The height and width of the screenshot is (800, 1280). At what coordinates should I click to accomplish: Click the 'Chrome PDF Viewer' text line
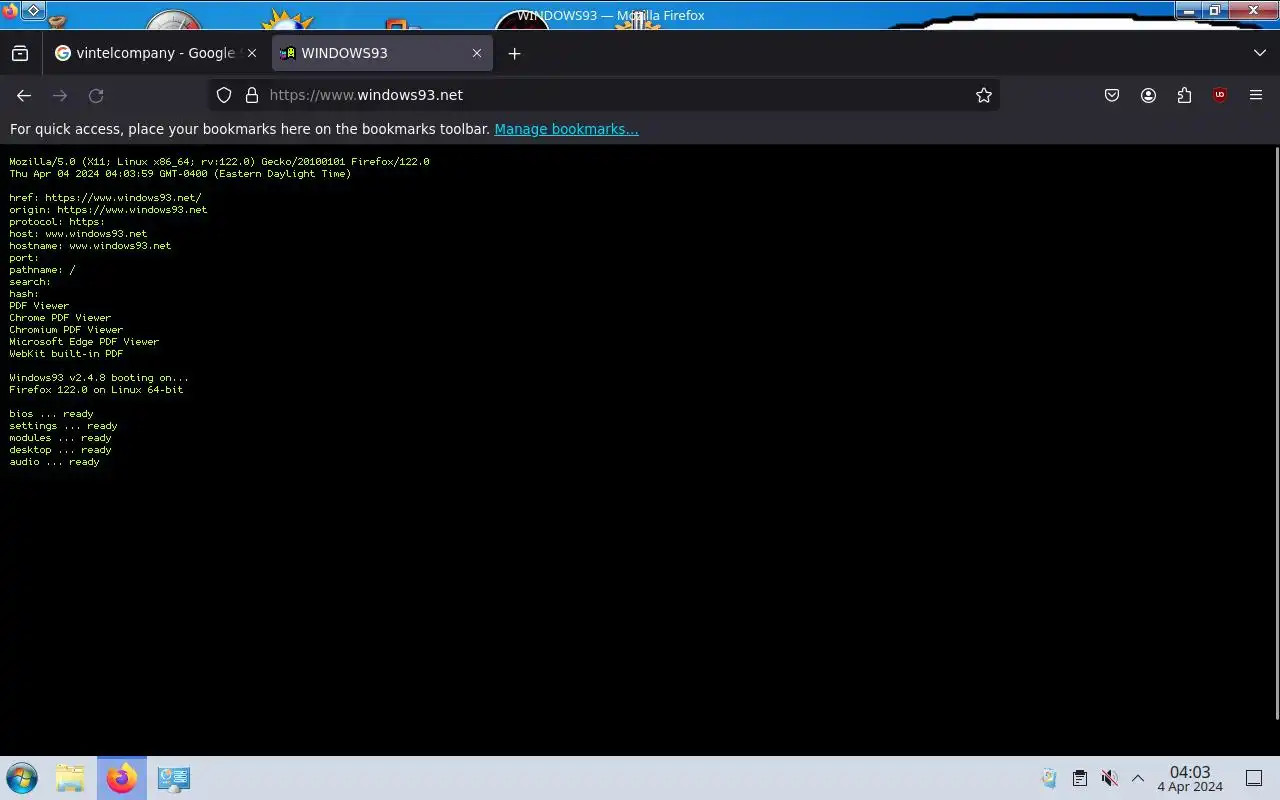(60, 318)
